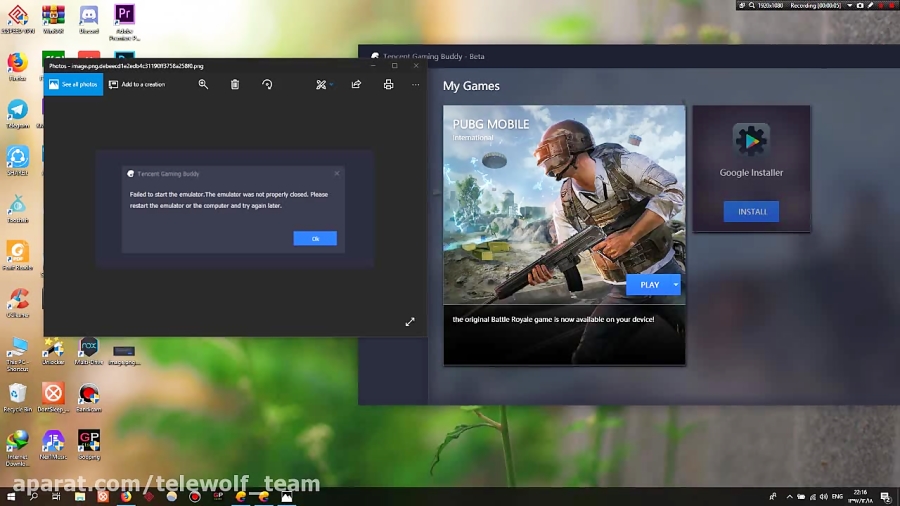The height and width of the screenshot is (506, 900).
Task: Click PLAY for PUBG Mobile
Action: [649, 285]
